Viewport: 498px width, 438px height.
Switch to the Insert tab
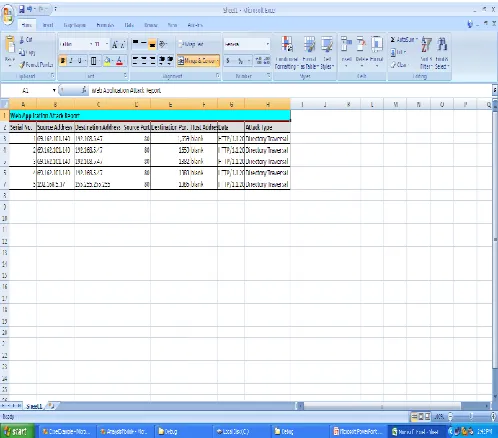(48, 25)
